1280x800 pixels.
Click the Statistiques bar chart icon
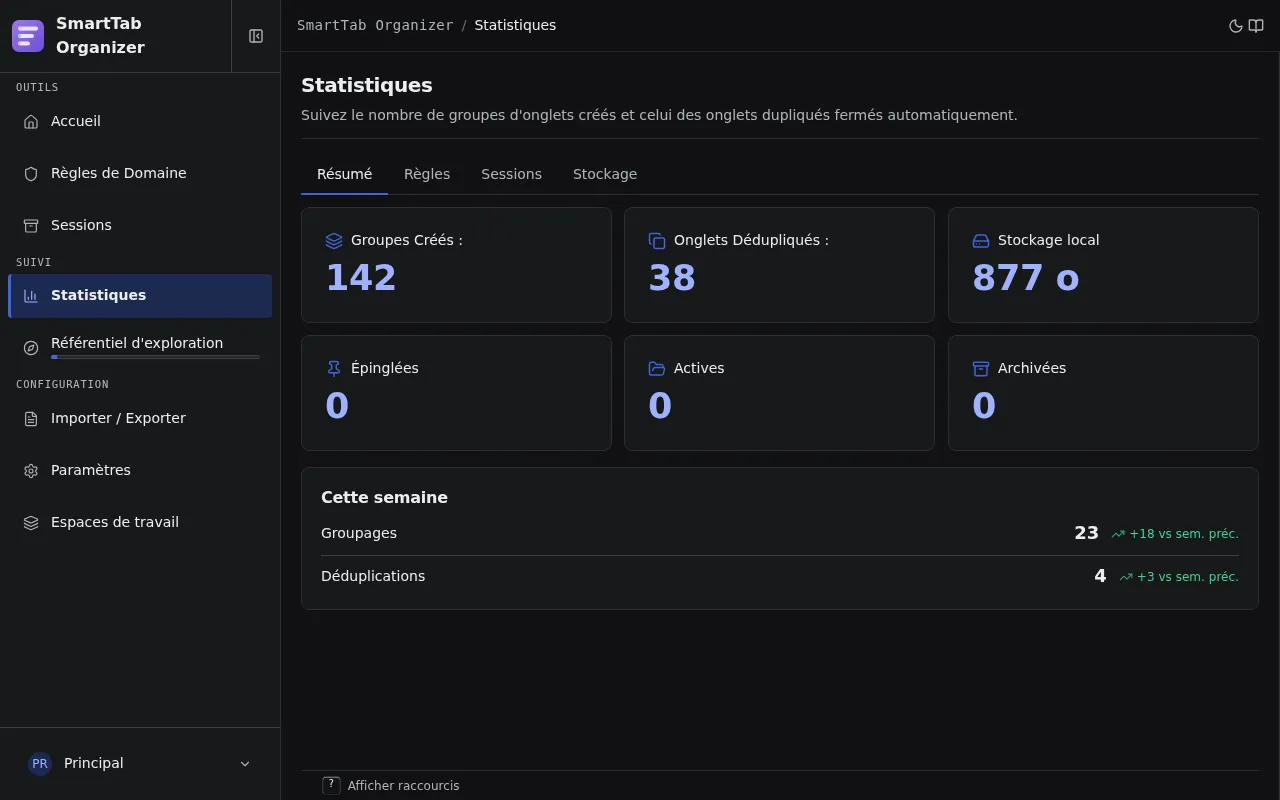click(x=31, y=296)
